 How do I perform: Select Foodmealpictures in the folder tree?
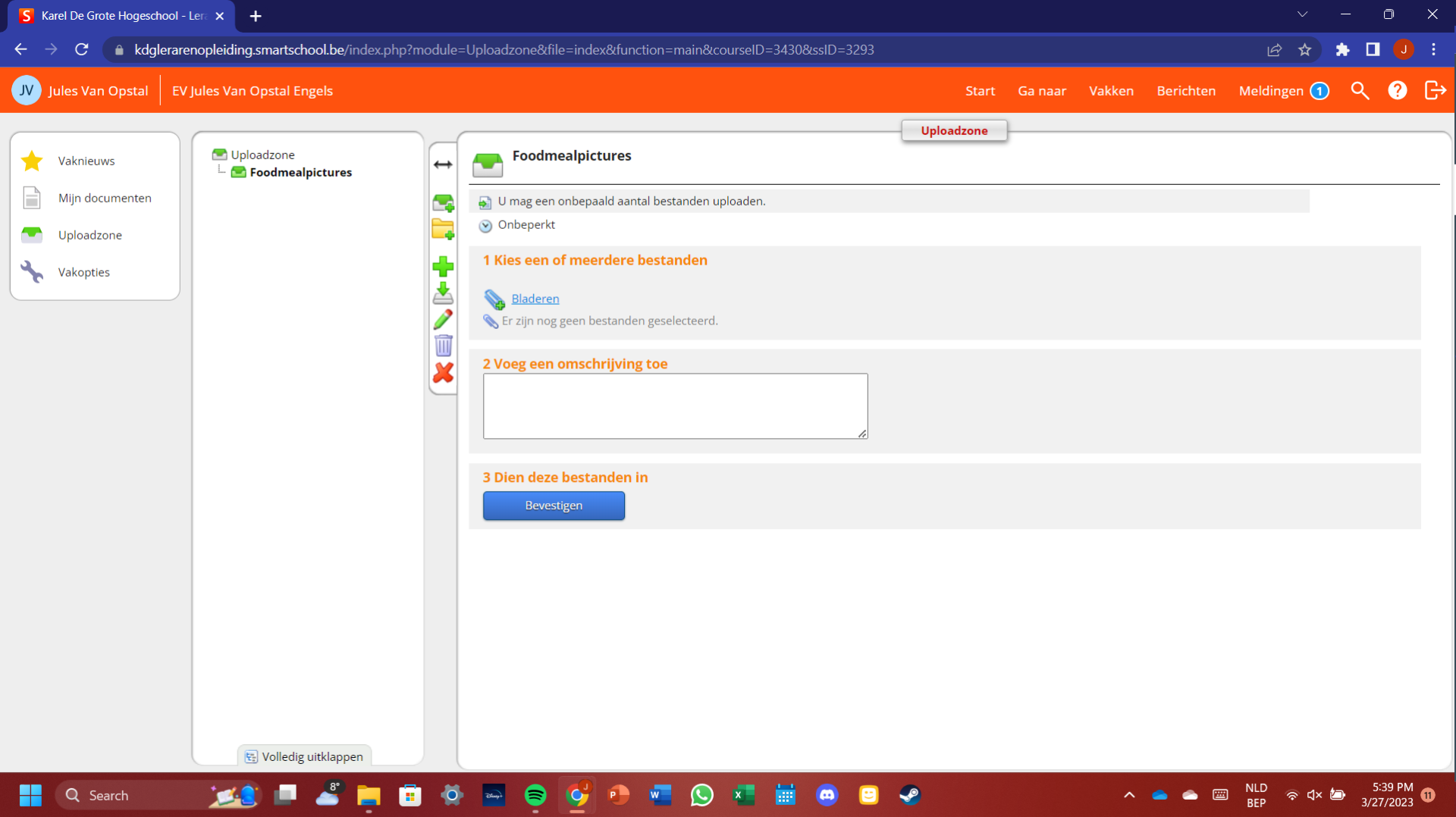(300, 172)
